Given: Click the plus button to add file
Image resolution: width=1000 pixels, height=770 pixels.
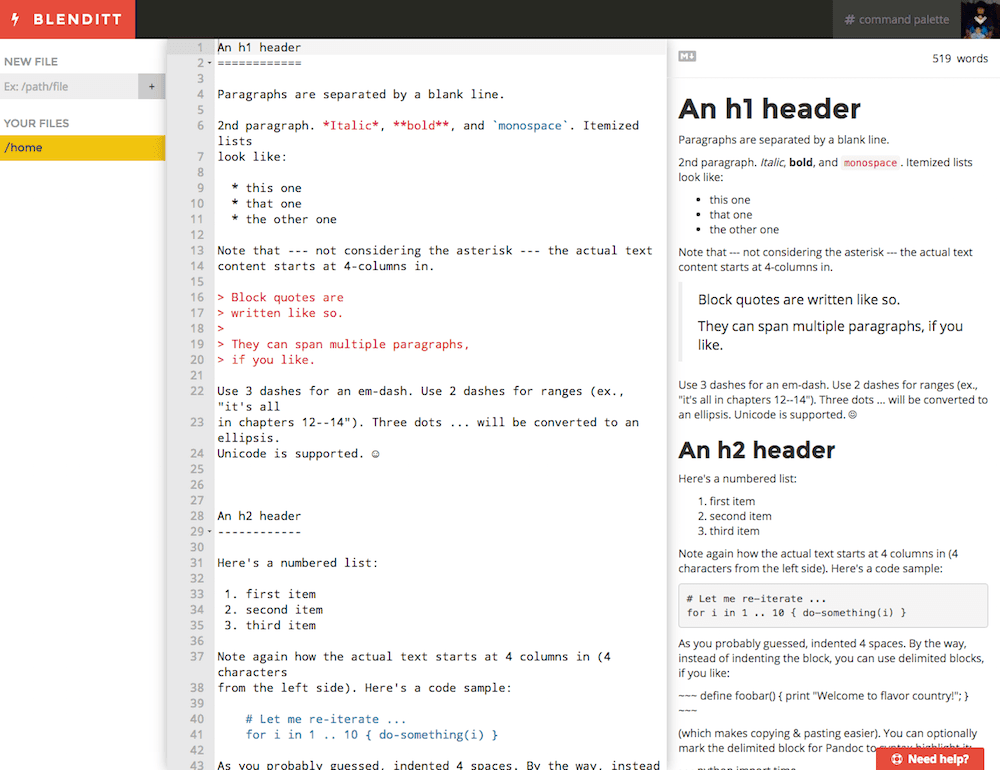Looking at the screenshot, I should (152, 86).
